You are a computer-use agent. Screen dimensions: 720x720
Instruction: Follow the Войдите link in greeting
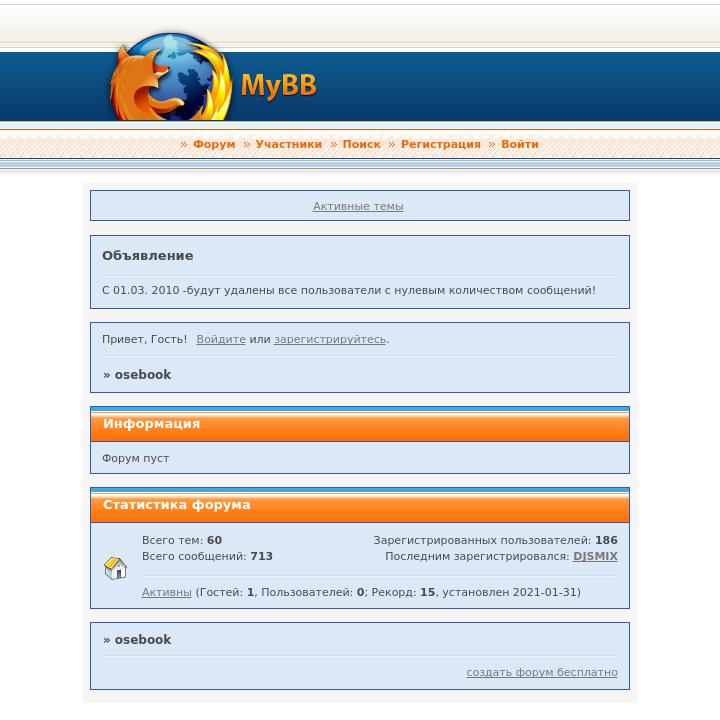click(x=221, y=339)
